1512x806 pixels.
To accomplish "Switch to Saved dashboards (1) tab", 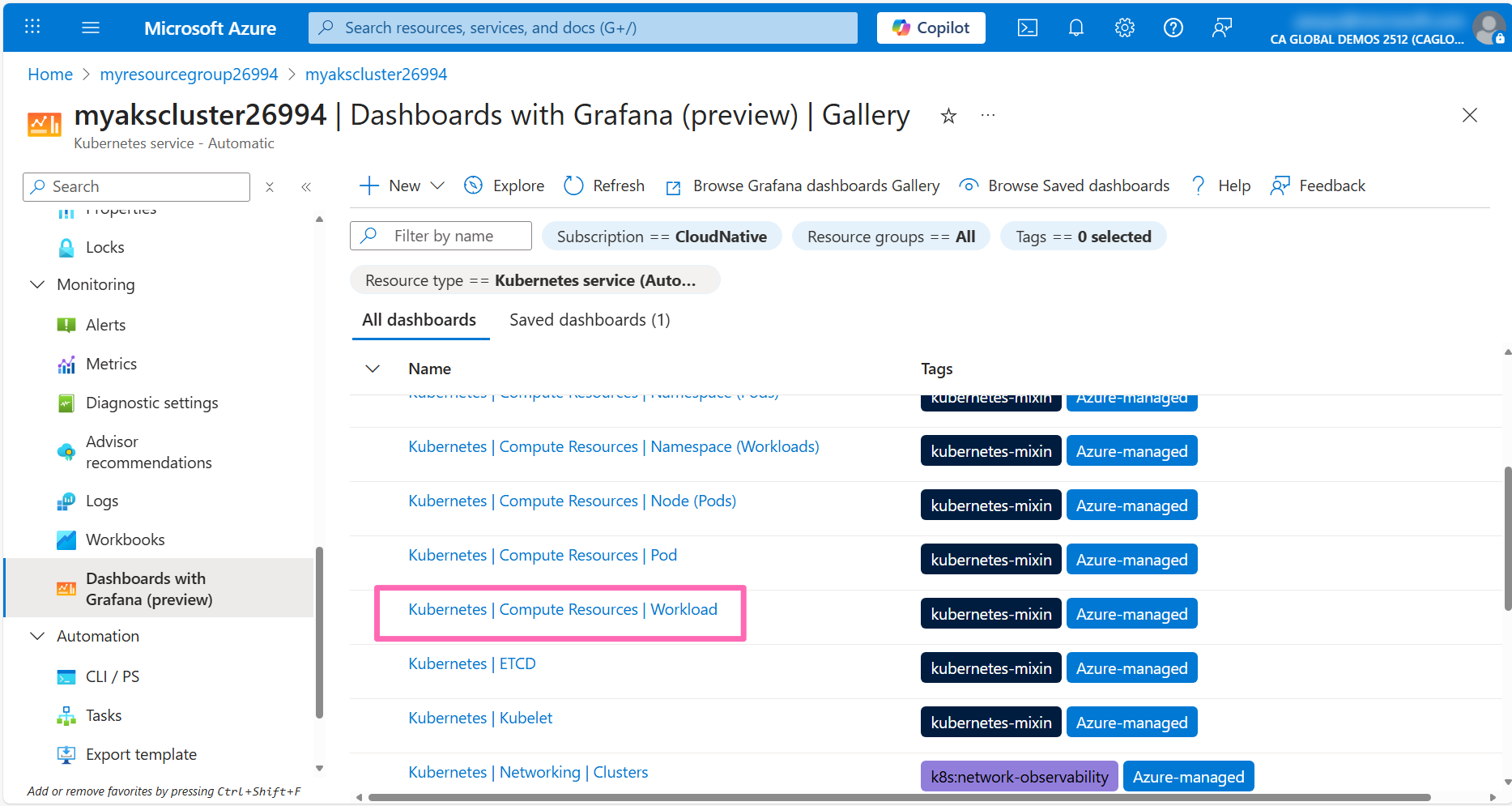I will (x=590, y=320).
